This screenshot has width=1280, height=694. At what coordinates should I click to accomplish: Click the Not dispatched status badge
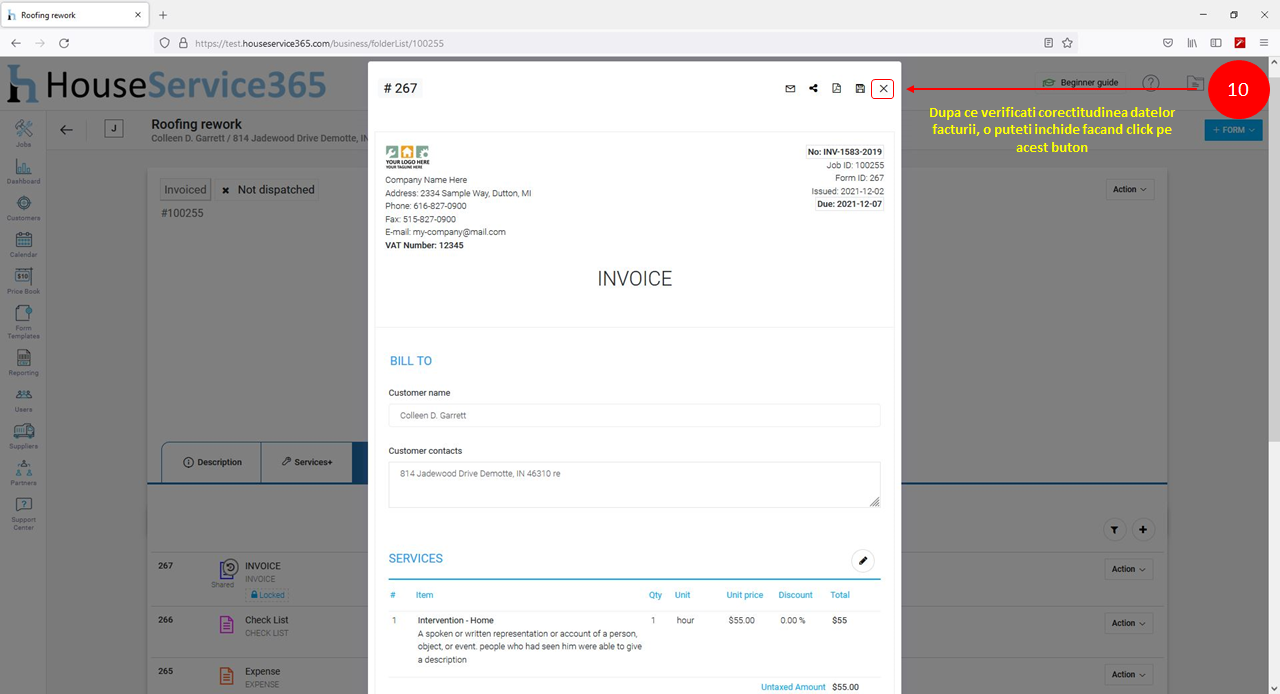pyautogui.click(x=267, y=190)
